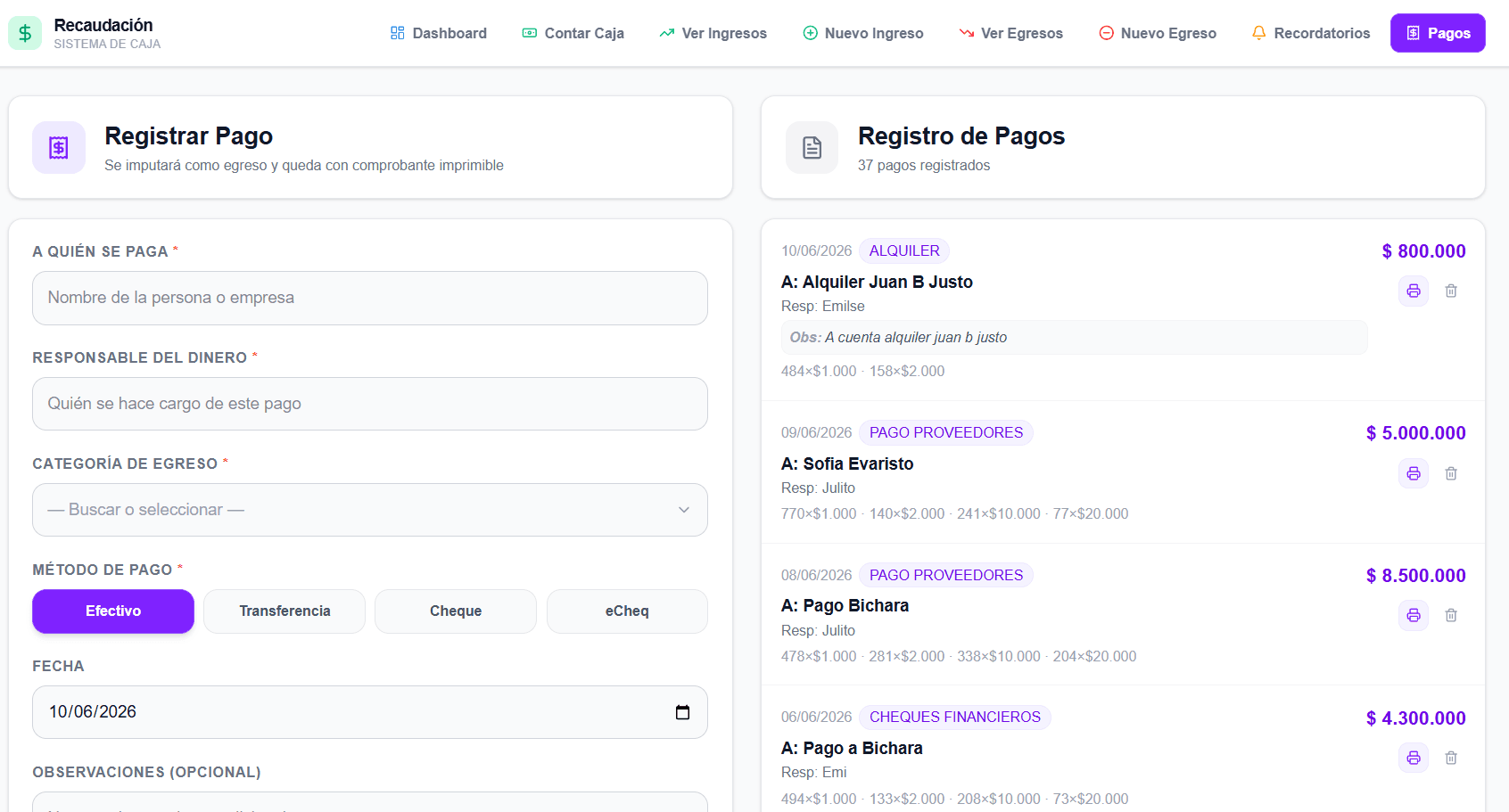Click the Fecha date input 10/06/2026

(370, 712)
